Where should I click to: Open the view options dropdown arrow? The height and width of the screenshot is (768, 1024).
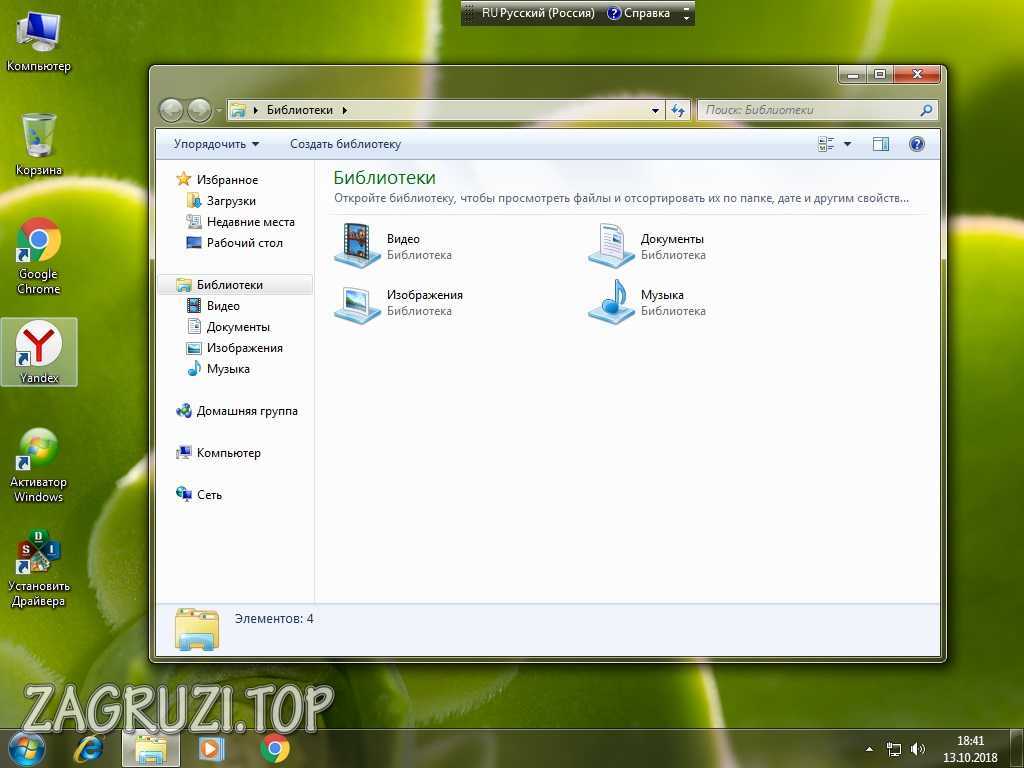(848, 144)
